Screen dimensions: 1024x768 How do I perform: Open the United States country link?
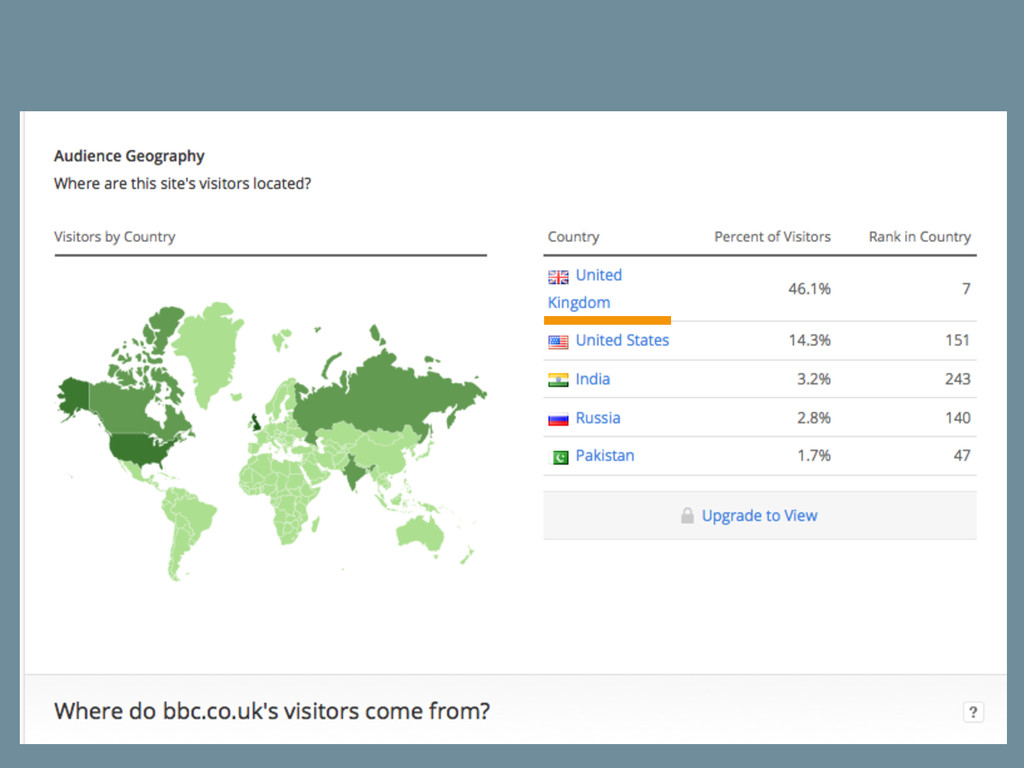622,340
